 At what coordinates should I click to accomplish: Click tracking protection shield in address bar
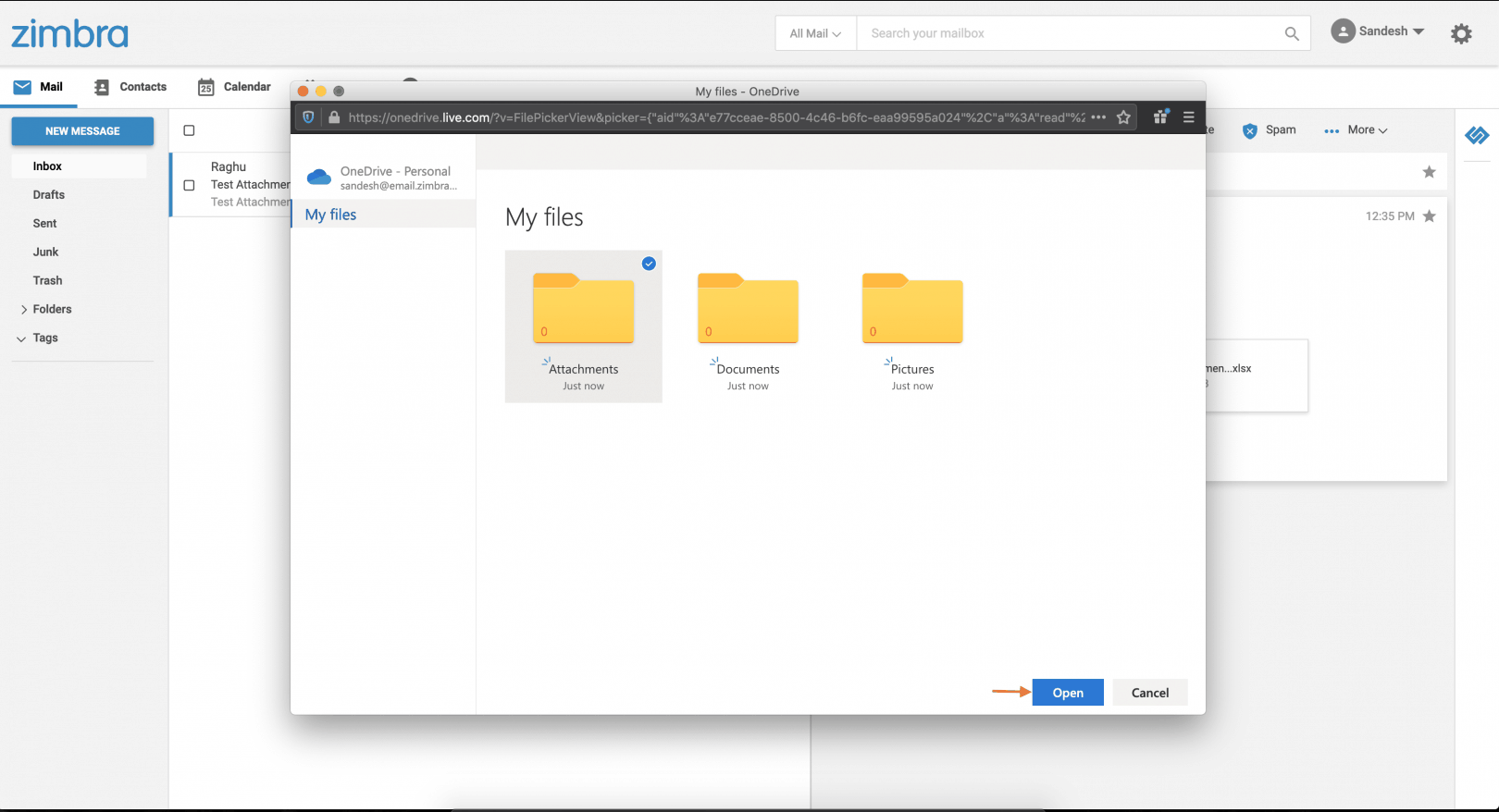click(309, 117)
